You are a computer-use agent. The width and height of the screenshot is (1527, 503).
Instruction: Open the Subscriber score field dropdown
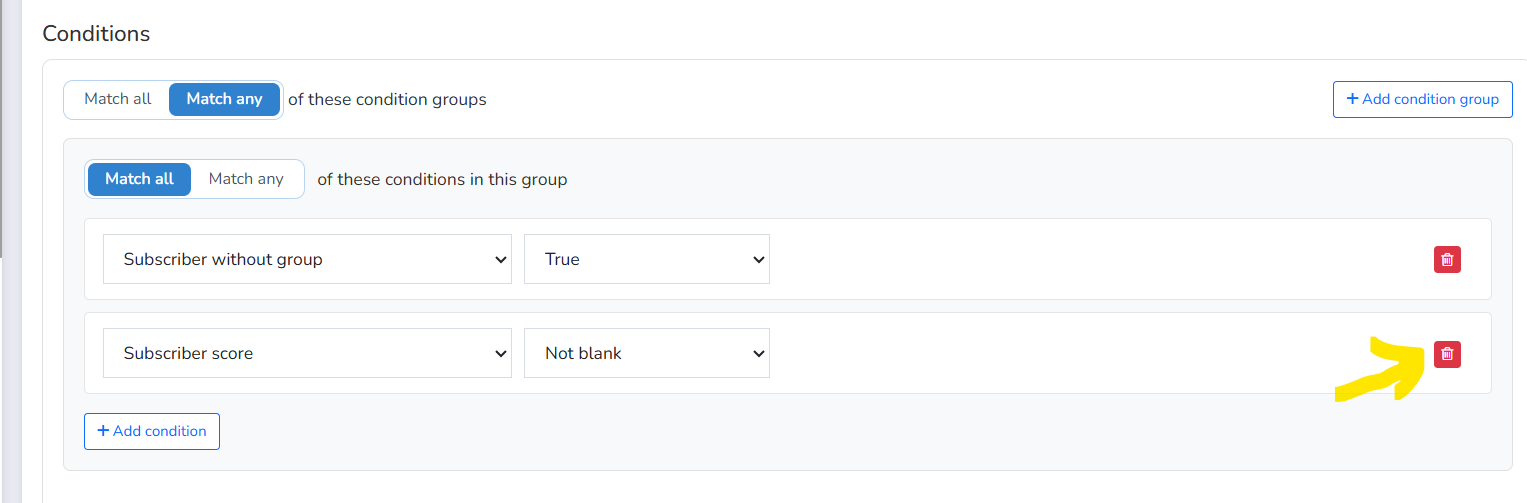click(x=307, y=353)
